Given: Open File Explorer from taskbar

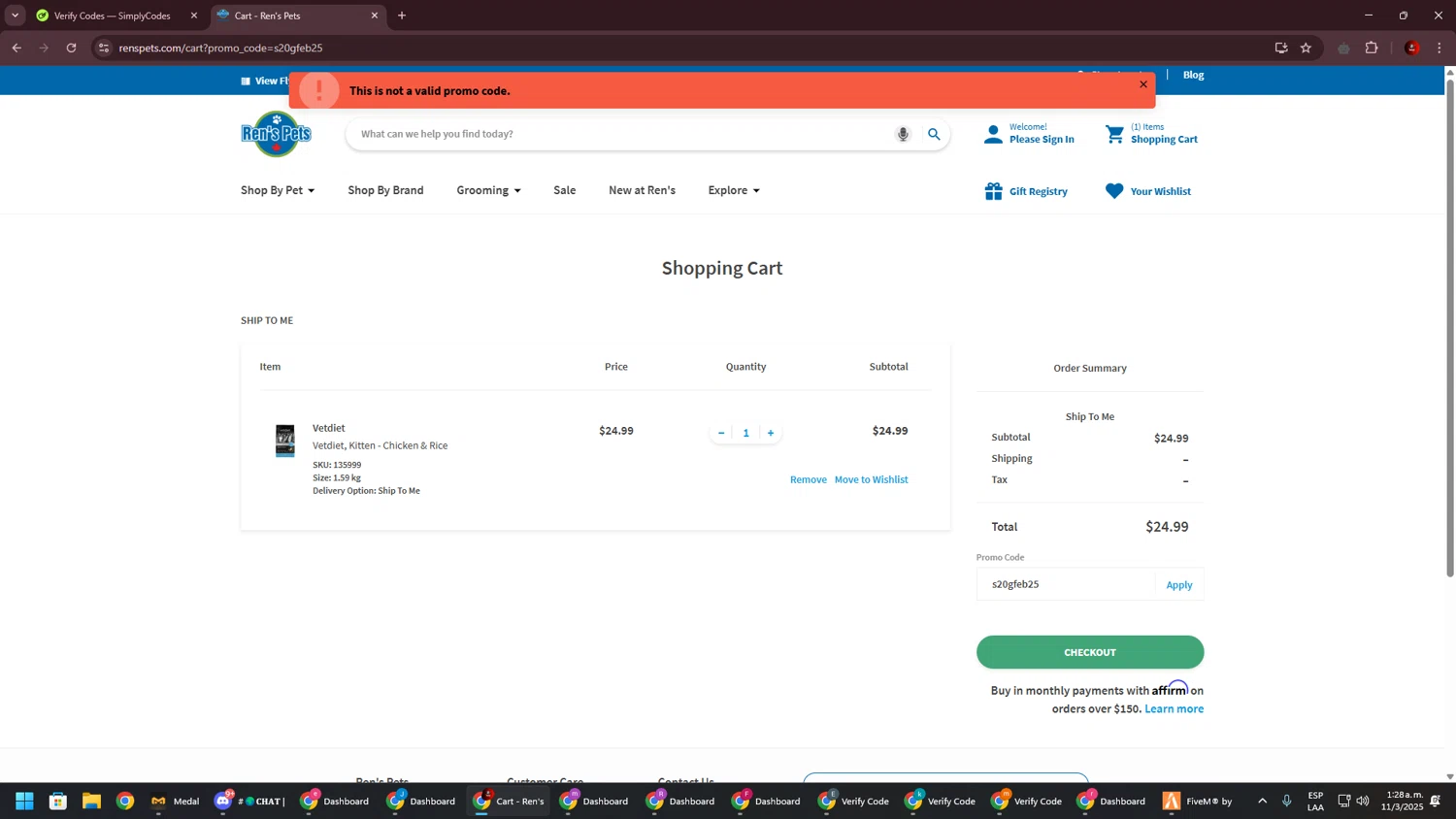Looking at the screenshot, I should coord(91,801).
